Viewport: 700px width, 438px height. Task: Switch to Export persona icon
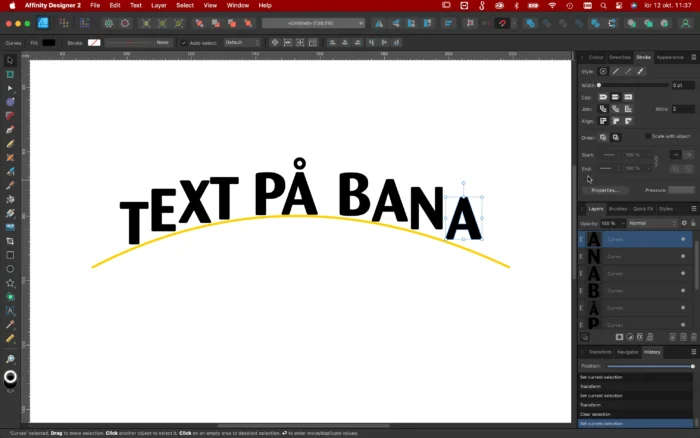coord(84,23)
